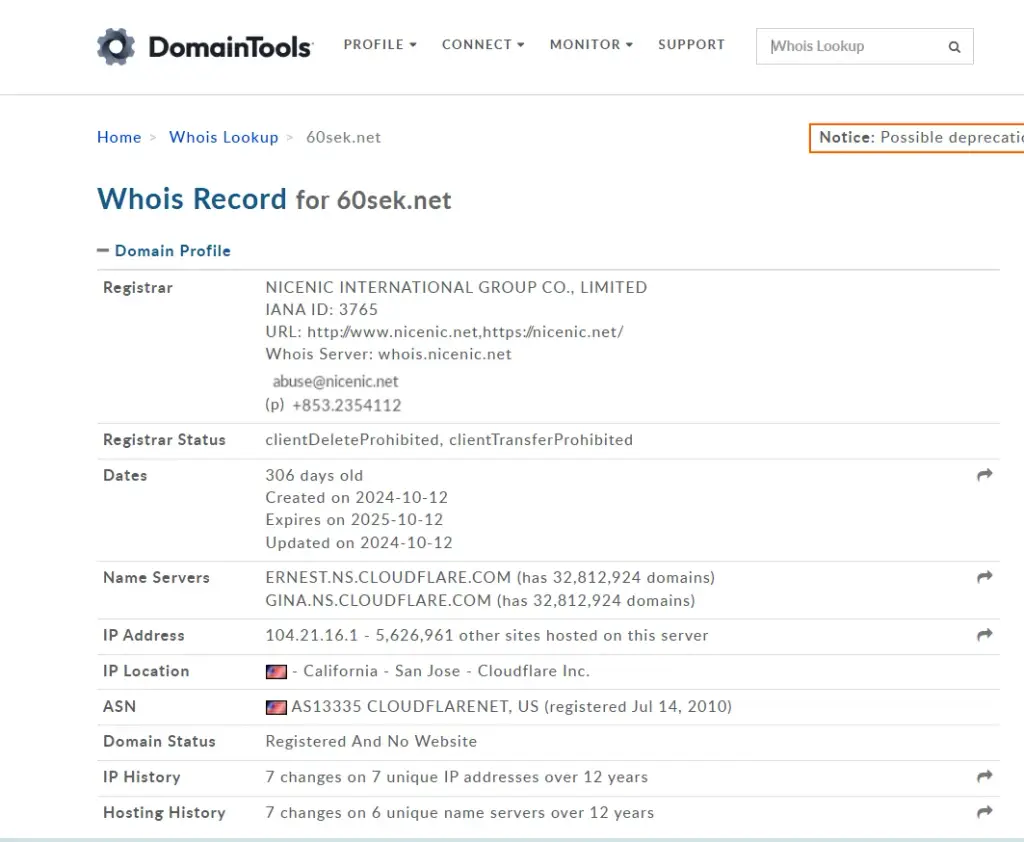Click the Notice deprecation banner

[x=916, y=138]
